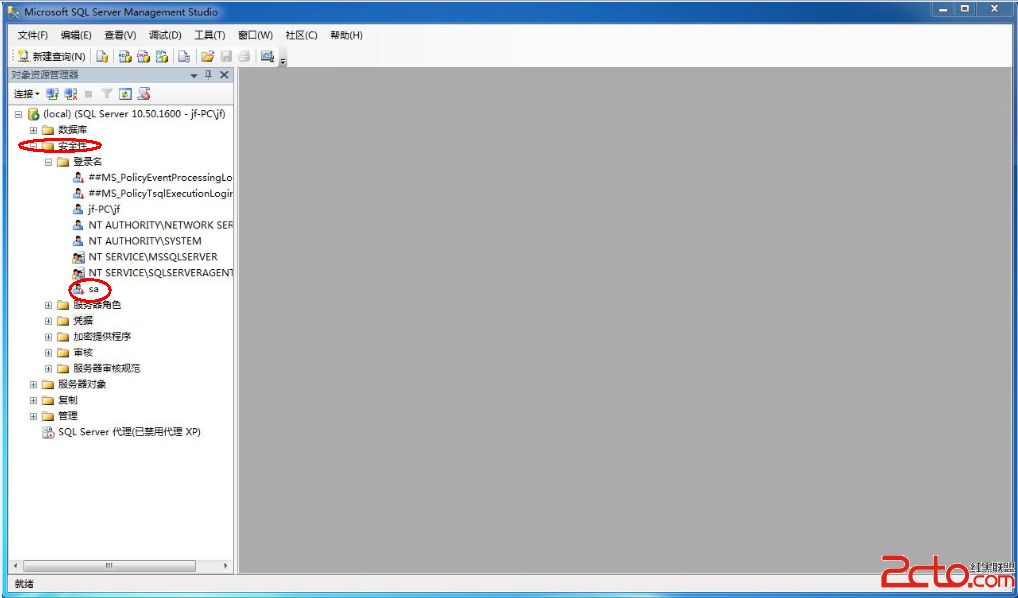Image resolution: width=1018 pixels, height=598 pixels.
Task: Collapse the 登录名 (Logins) node
Action: pyautogui.click(x=47, y=161)
